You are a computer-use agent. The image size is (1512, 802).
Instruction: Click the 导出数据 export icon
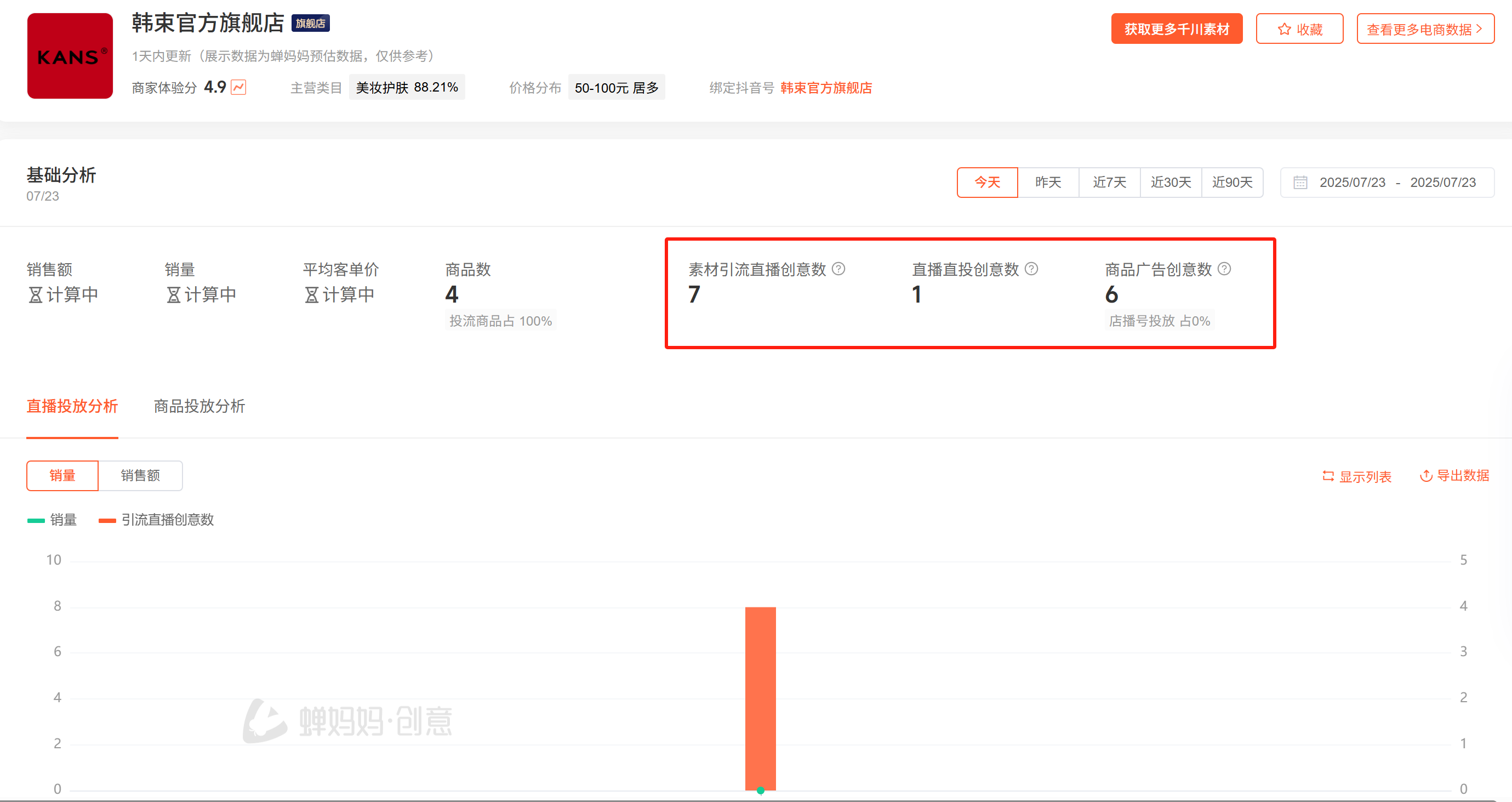(x=1426, y=476)
